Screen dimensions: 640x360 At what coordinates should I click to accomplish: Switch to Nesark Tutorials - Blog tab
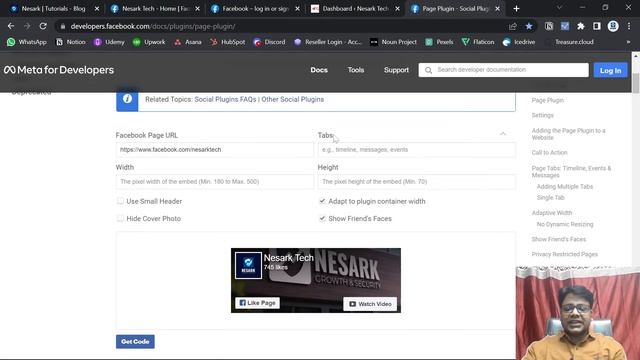click(54, 9)
